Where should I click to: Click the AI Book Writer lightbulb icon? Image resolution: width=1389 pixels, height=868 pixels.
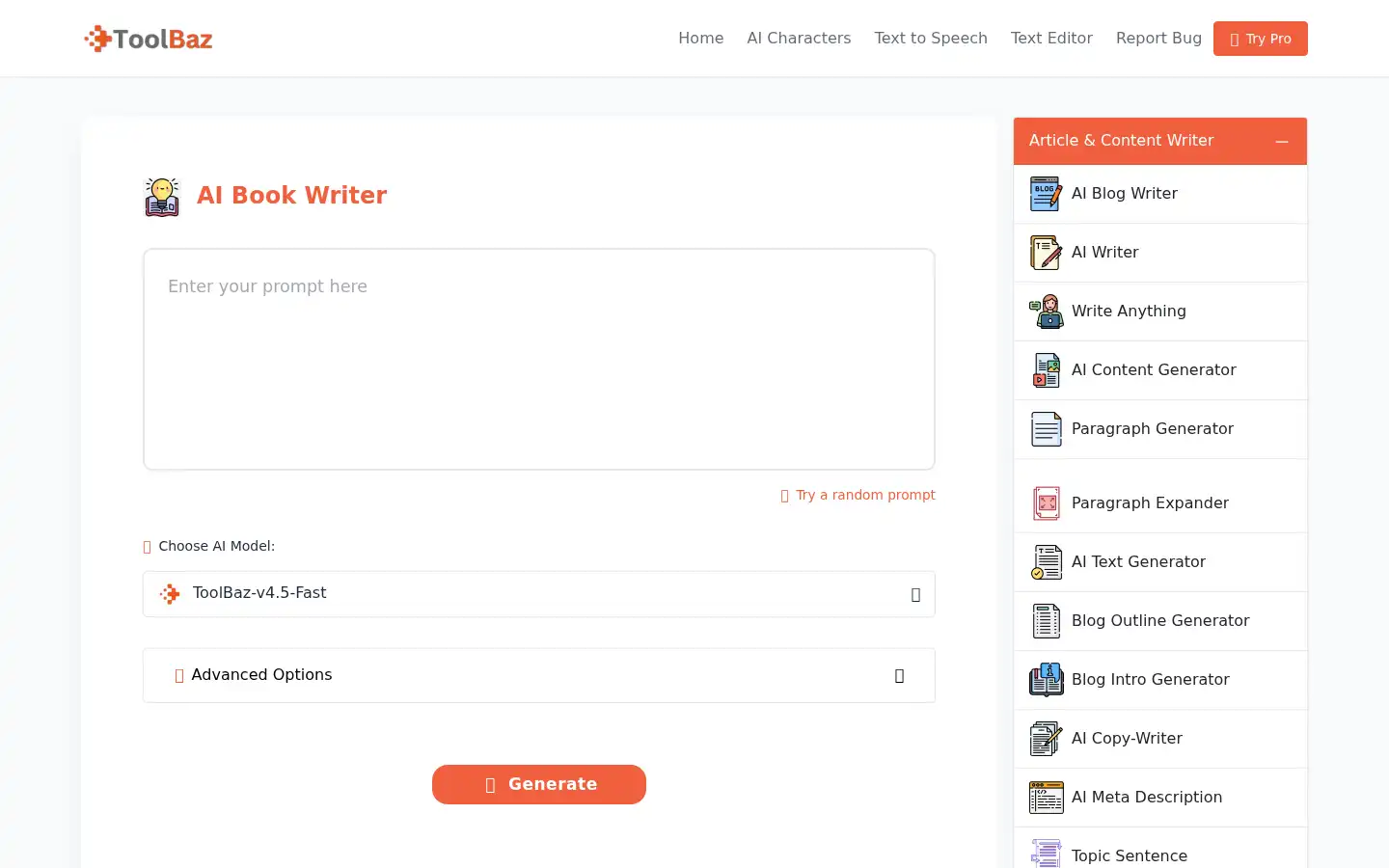[x=162, y=197]
